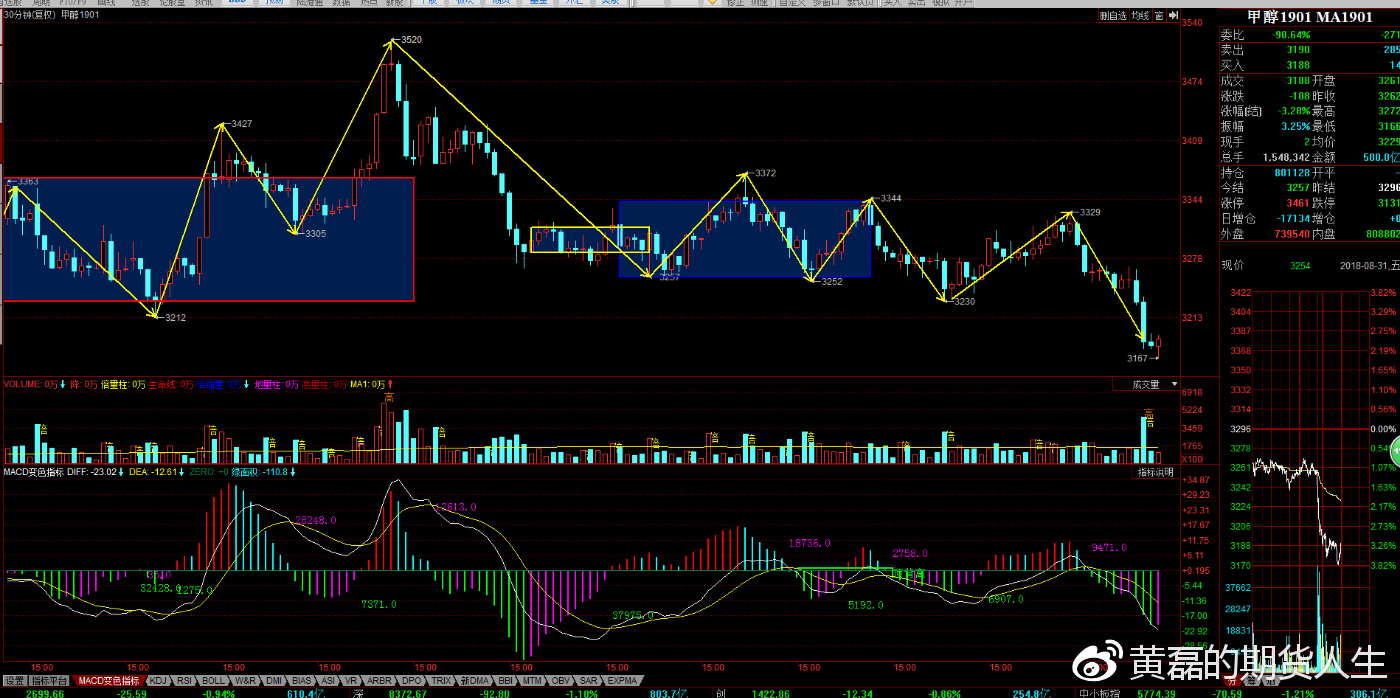Click the 外盘 value 739540
Viewport: 1400px width, 698px height.
pos(1291,233)
